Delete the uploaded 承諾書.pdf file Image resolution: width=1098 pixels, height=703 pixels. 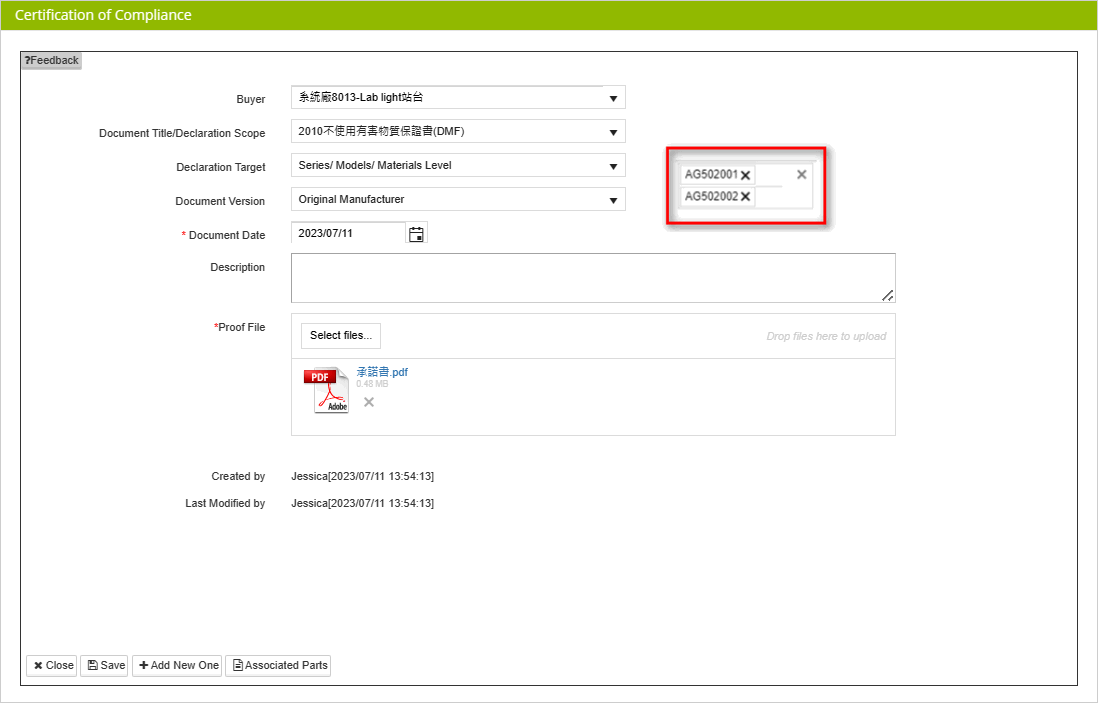369,402
